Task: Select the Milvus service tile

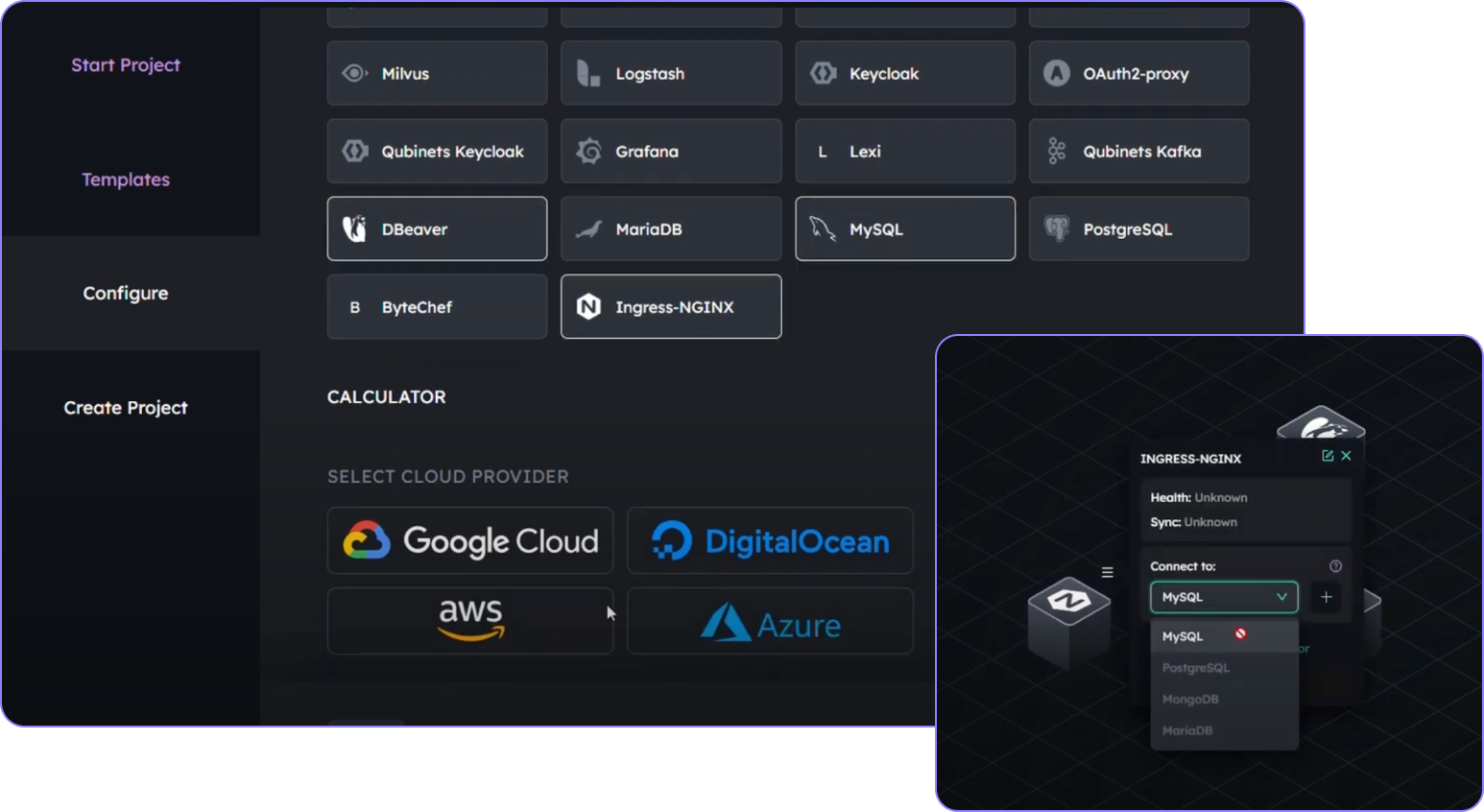Action: 437,73
